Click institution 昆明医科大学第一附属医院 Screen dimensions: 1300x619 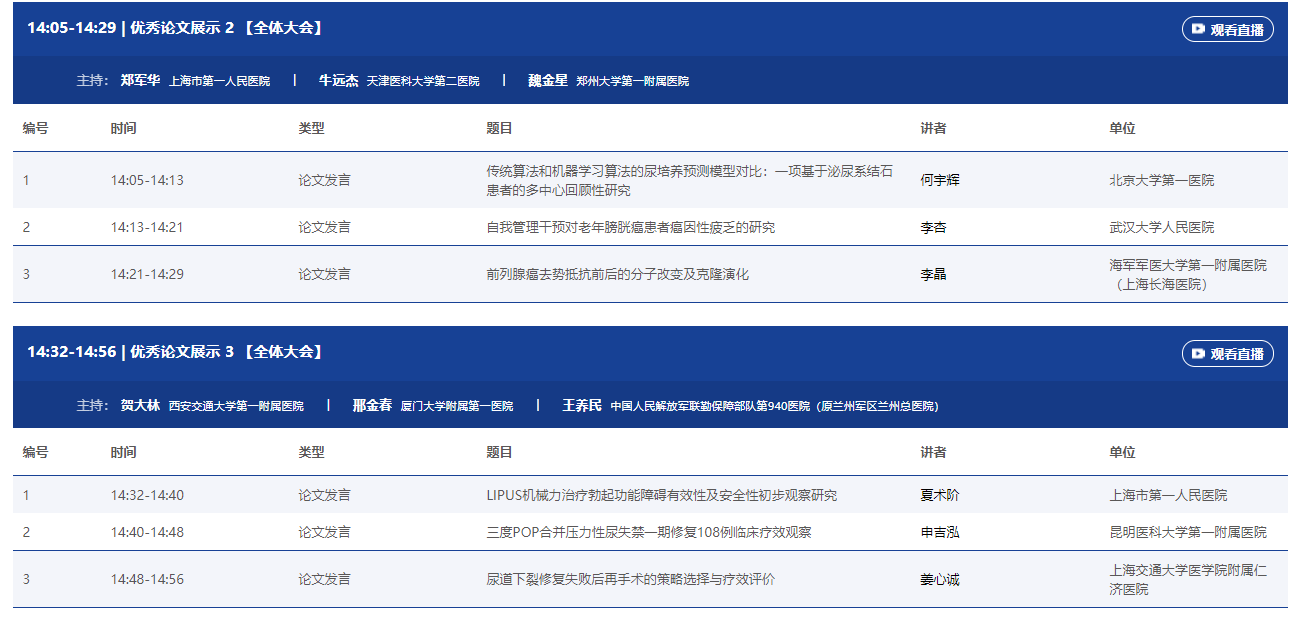coord(1187,532)
